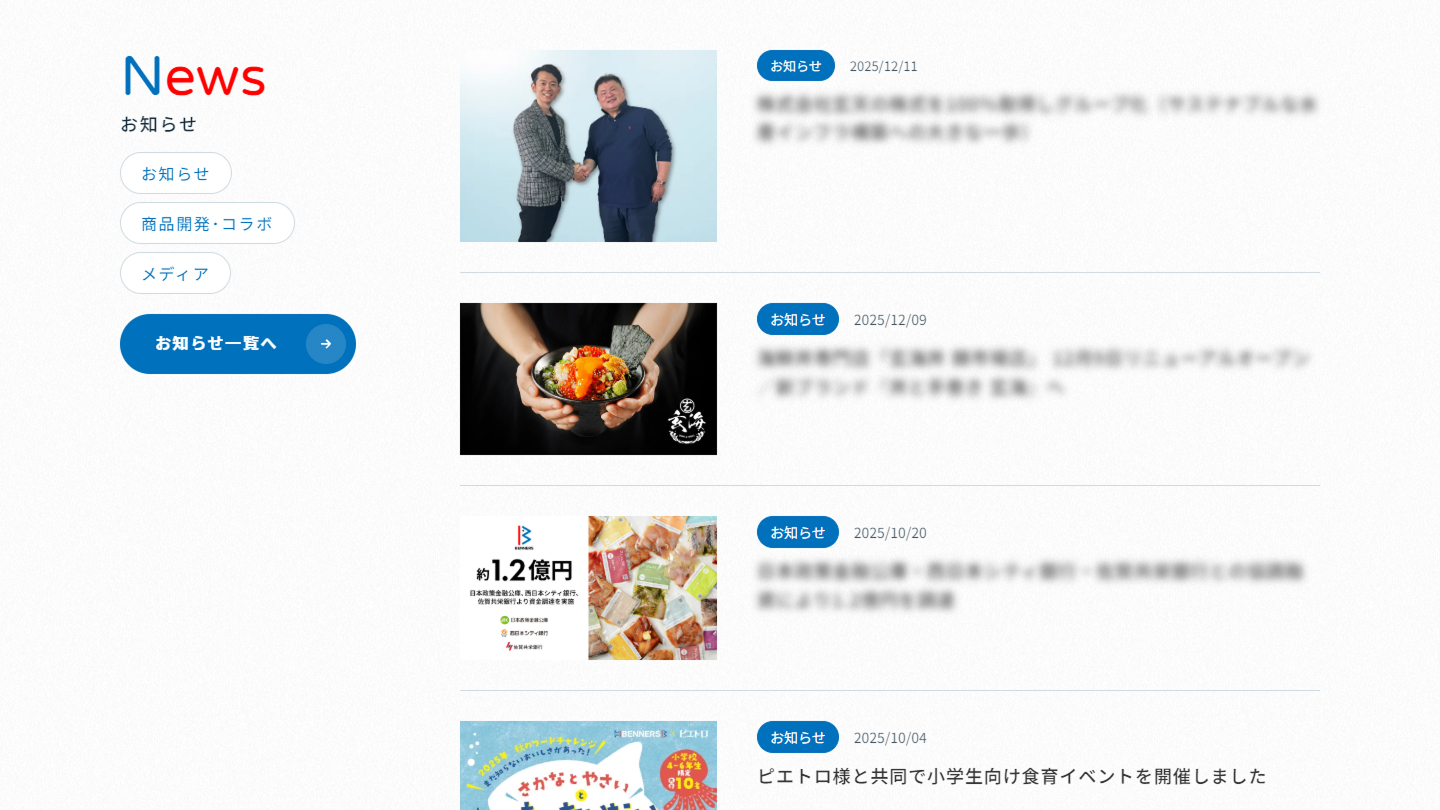The image size is (1440, 810).
Task: Open the 約1.2億円 funding article thumbnail
Action: point(588,588)
